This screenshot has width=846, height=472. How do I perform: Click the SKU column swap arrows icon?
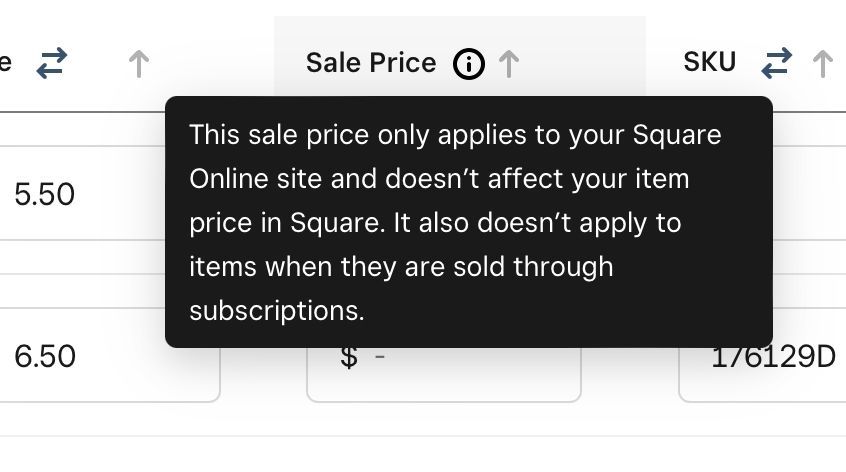(x=776, y=64)
